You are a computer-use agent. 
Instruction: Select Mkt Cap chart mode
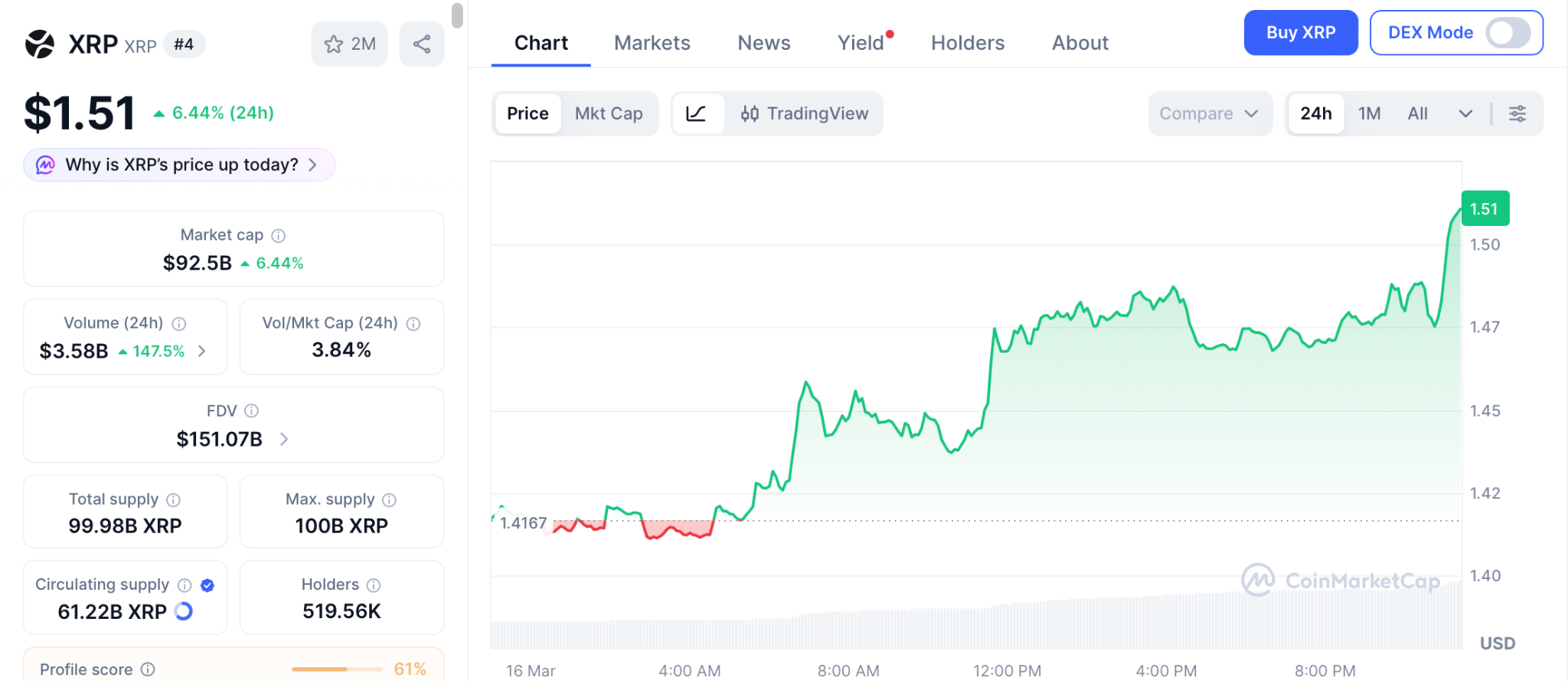[x=609, y=113]
